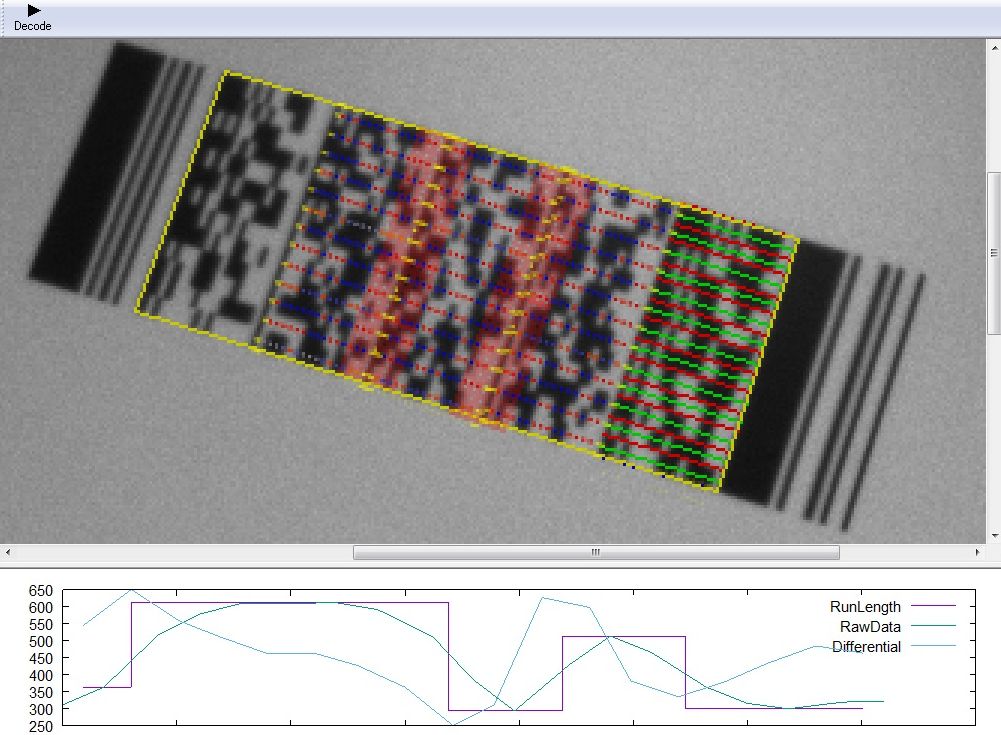
Task: Click vertical scrollbar track below the thumb
Action: point(993,430)
